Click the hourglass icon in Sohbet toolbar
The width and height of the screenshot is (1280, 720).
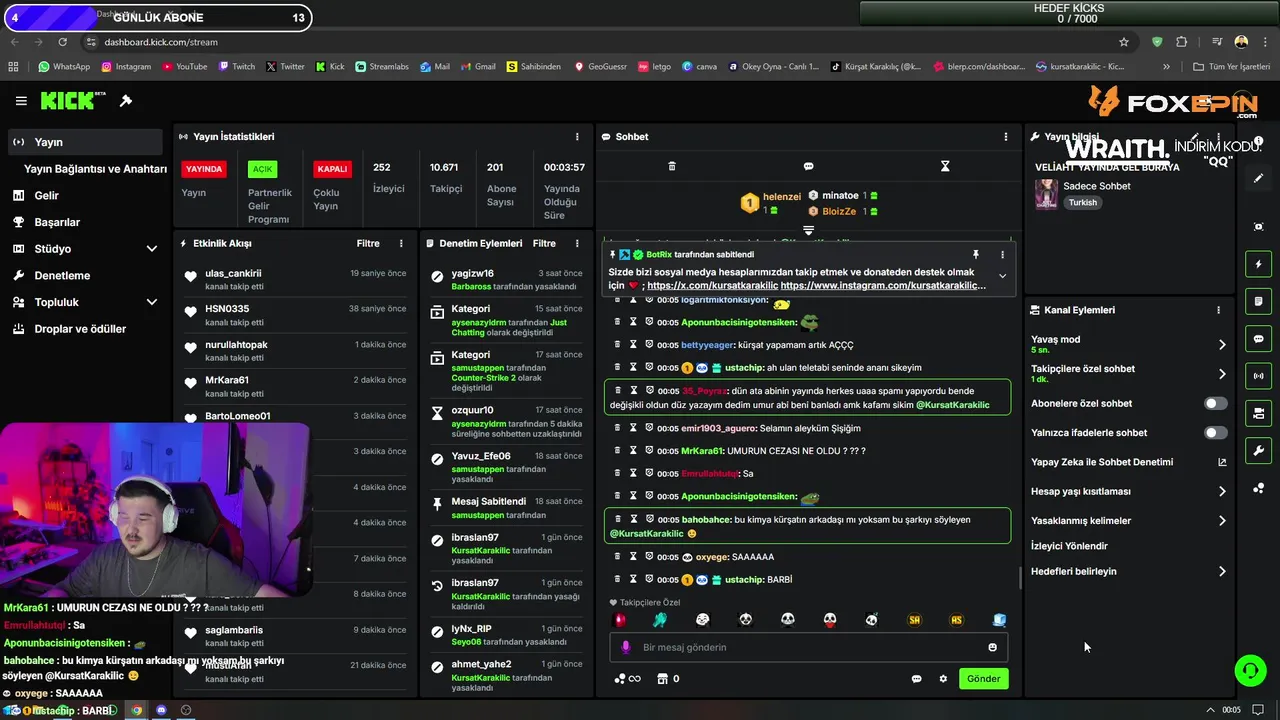tap(945, 166)
